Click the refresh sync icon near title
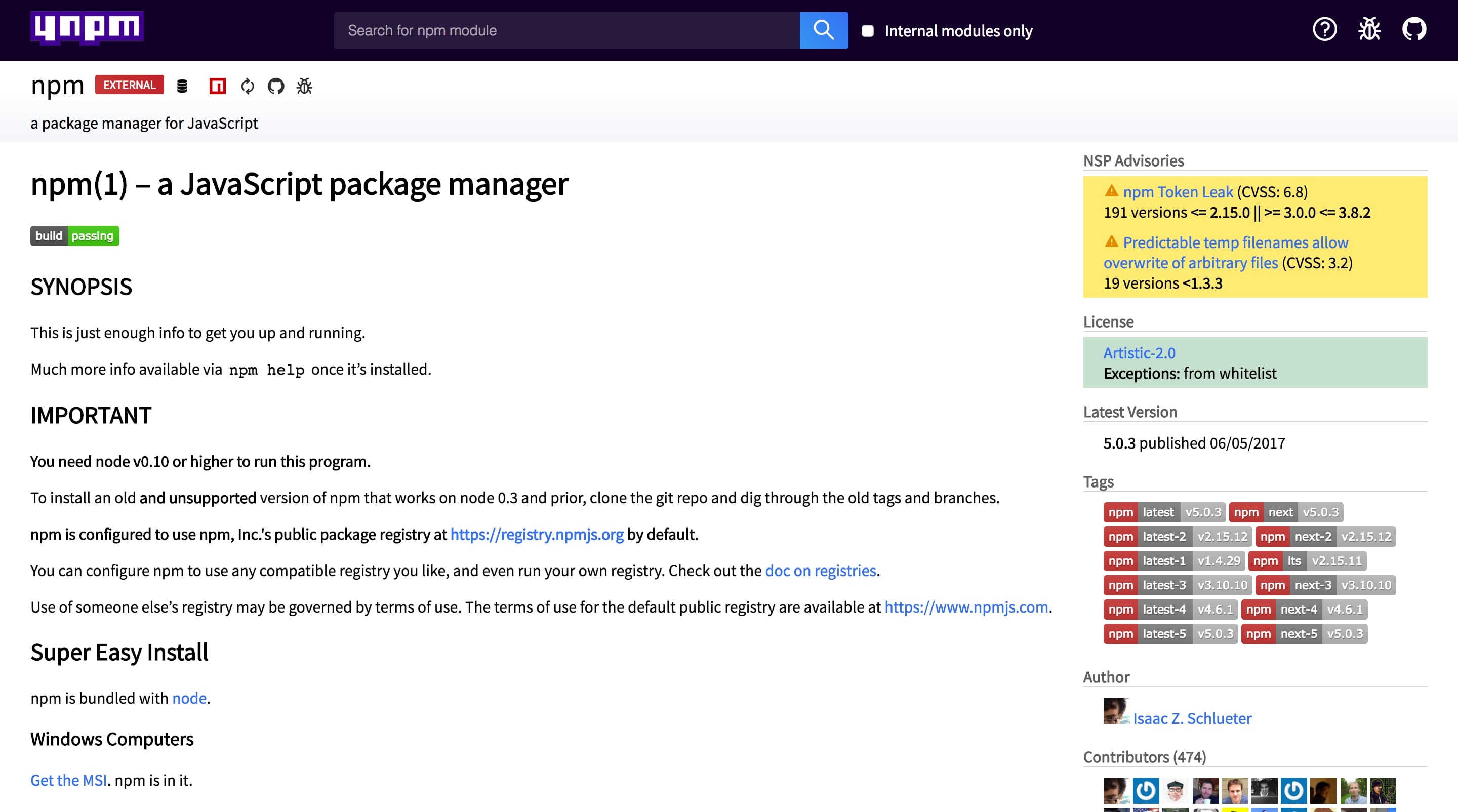 coord(248,86)
